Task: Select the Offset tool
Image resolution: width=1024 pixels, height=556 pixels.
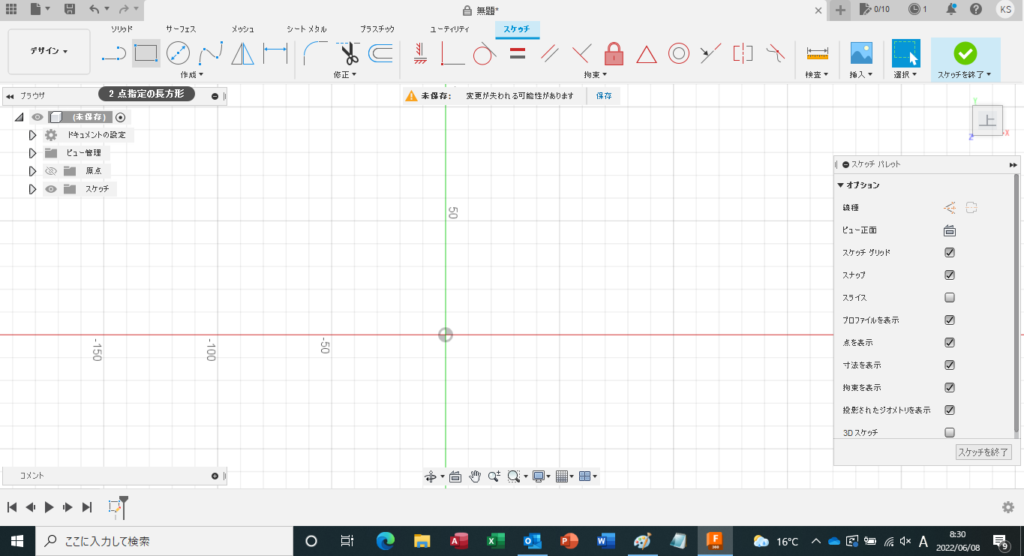Action: [x=380, y=54]
